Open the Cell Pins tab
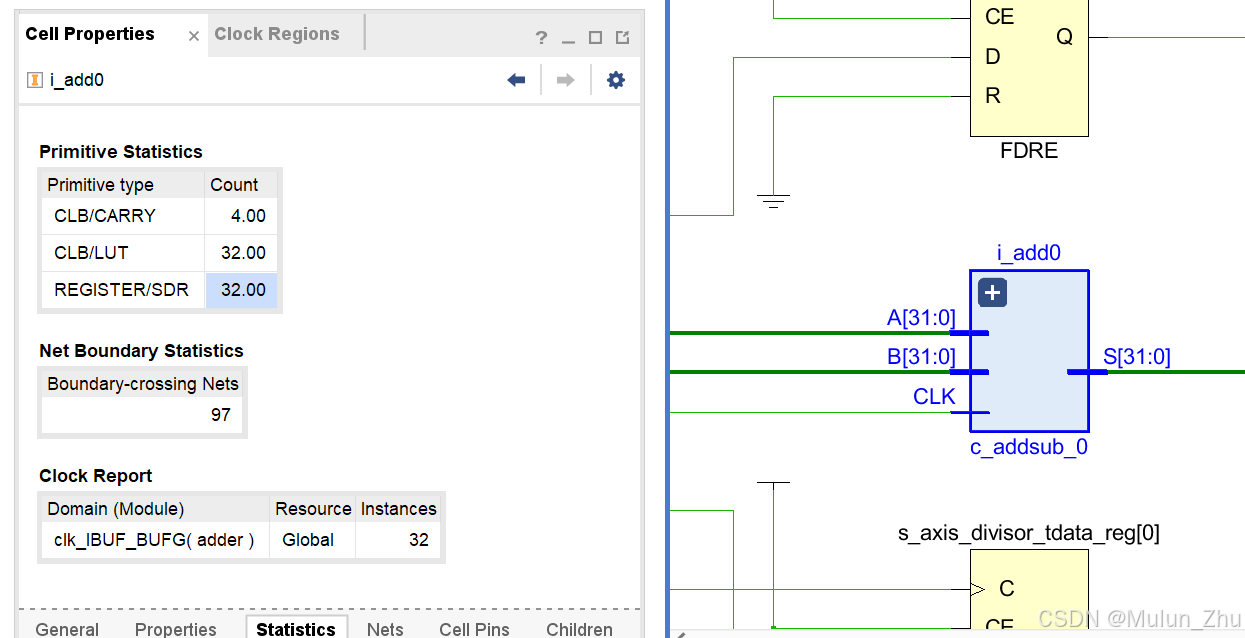The image size is (1245, 638). pos(474,629)
